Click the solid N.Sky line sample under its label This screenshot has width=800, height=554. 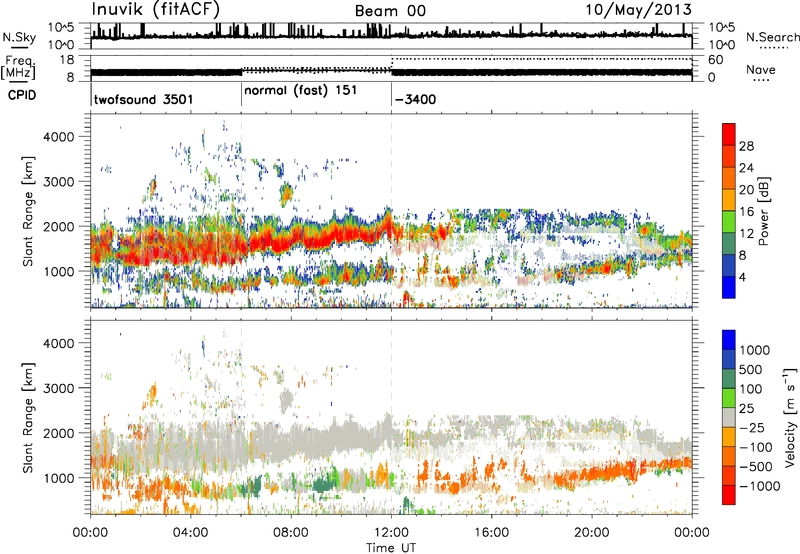tap(19, 47)
